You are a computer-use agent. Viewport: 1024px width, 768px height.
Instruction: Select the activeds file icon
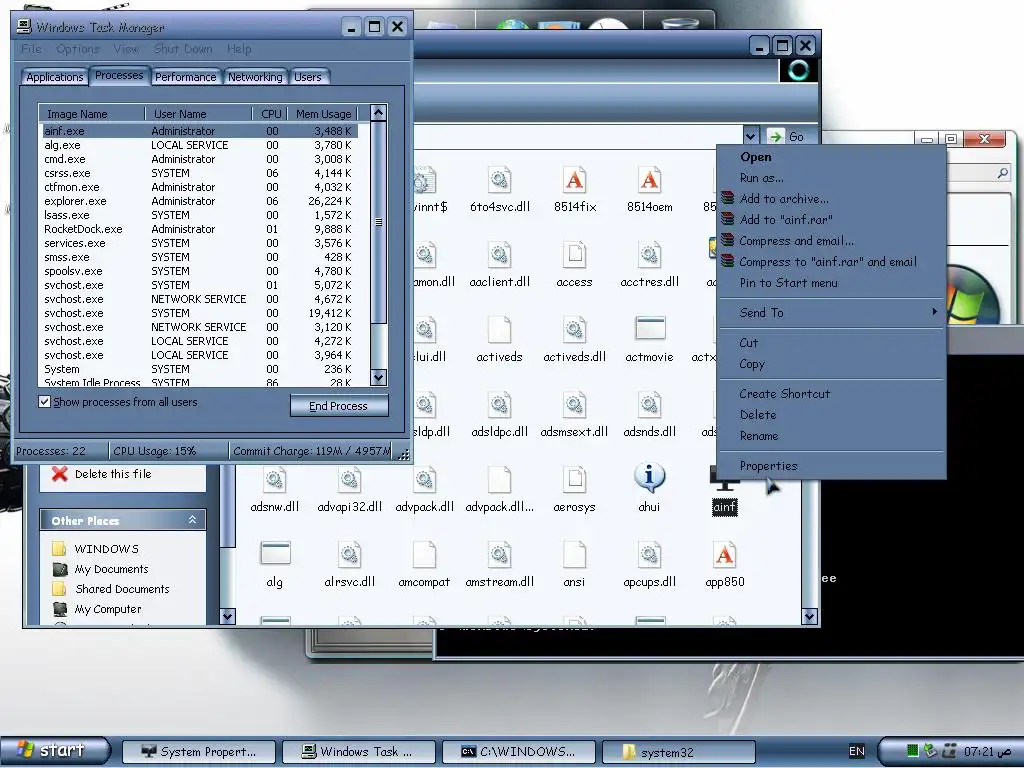point(500,330)
